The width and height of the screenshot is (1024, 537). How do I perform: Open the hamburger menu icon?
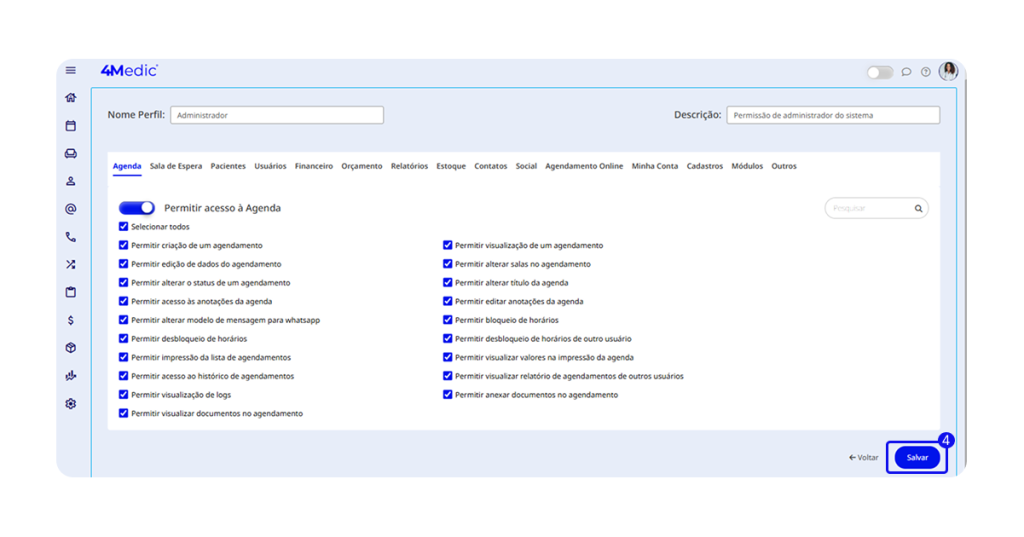71,70
